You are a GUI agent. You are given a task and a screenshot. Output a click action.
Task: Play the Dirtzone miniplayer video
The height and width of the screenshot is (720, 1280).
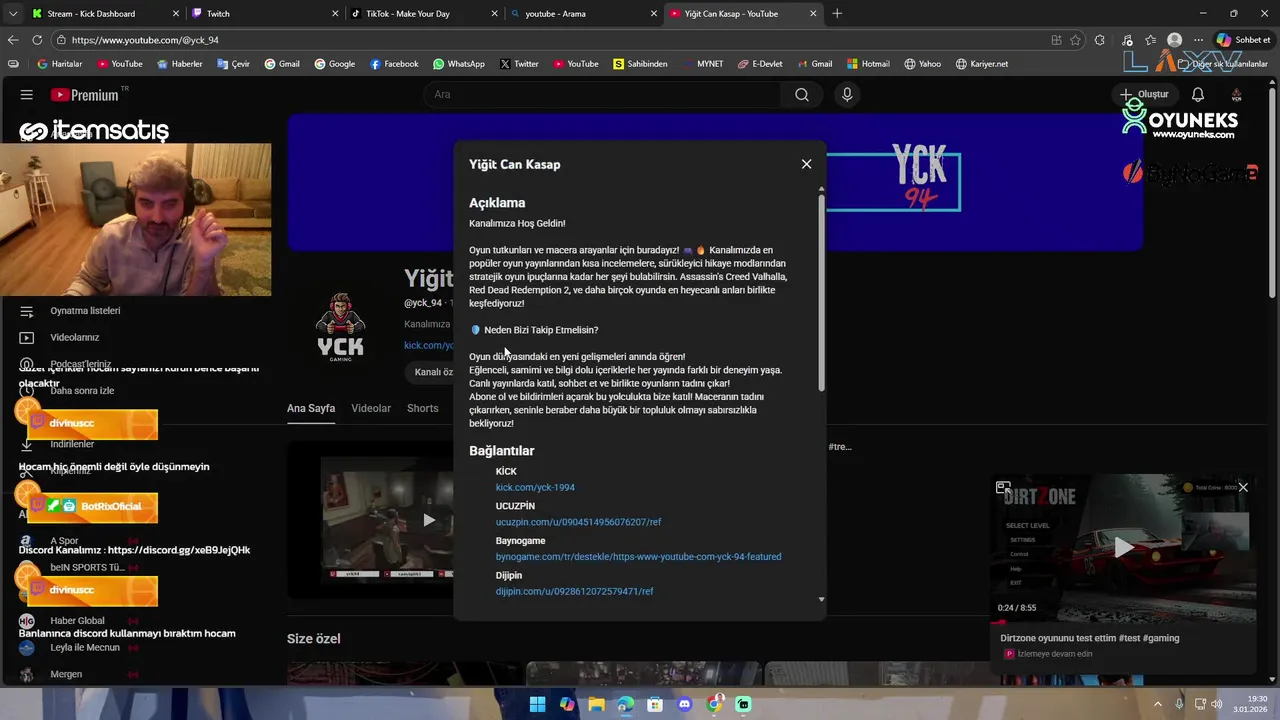pos(1124,547)
